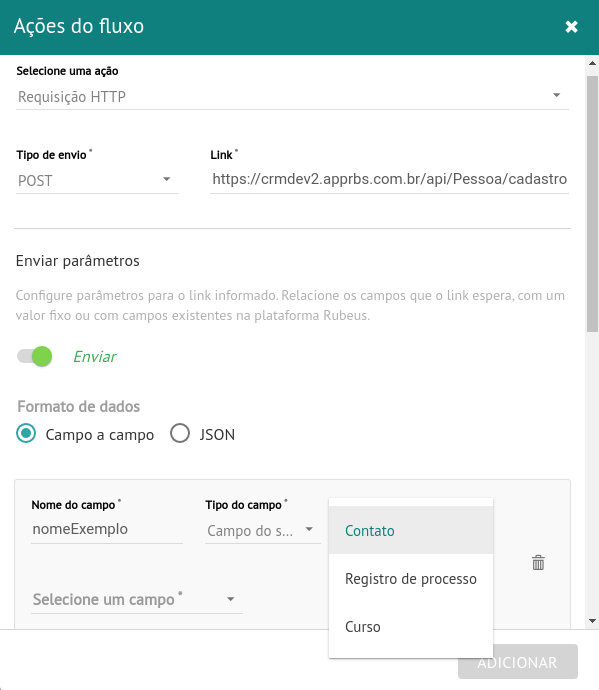Toggle the Enviar parameters switch
Image resolution: width=599 pixels, height=690 pixels.
point(34,356)
